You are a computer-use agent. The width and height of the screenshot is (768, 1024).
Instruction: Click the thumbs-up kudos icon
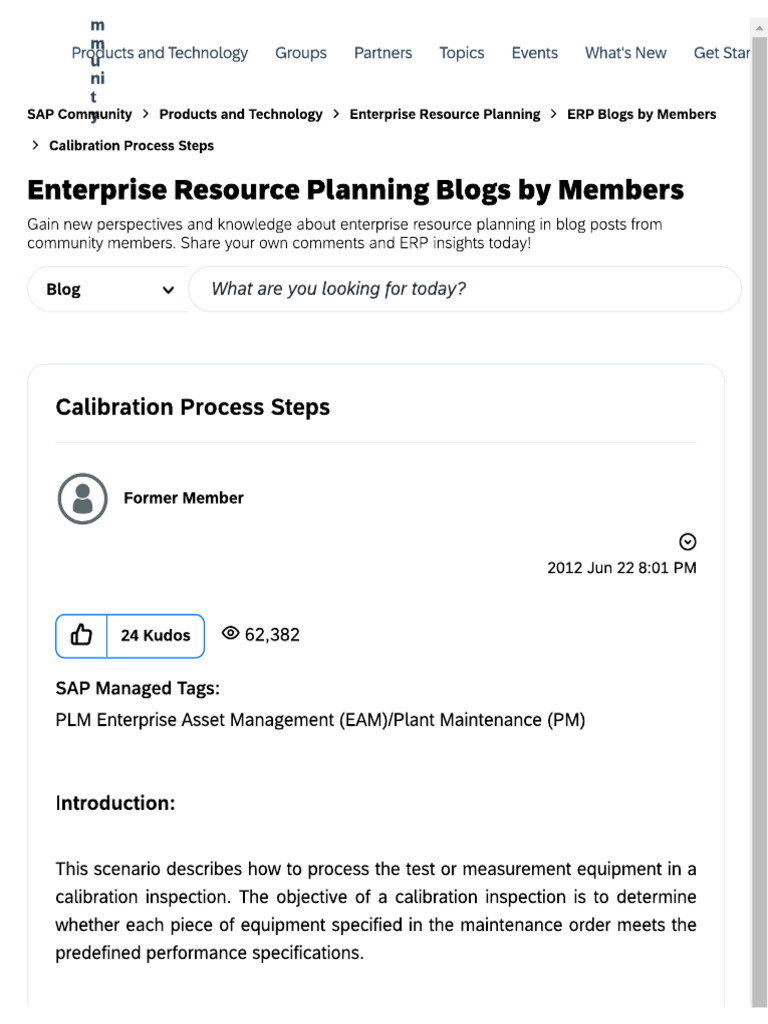click(x=81, y=635)
